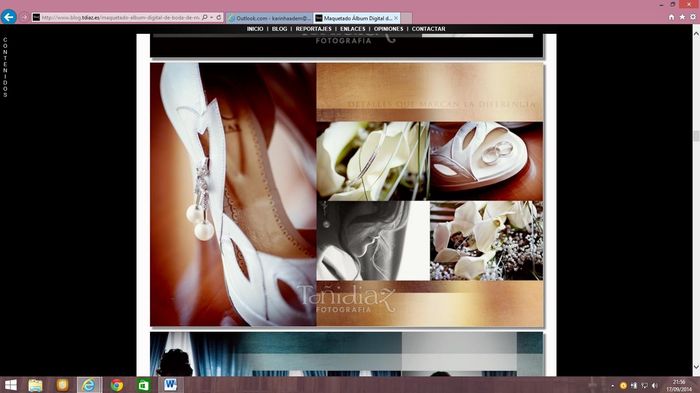Open the Tools gear icon
This screenshot has width=700, height=393.
point(693,17)
